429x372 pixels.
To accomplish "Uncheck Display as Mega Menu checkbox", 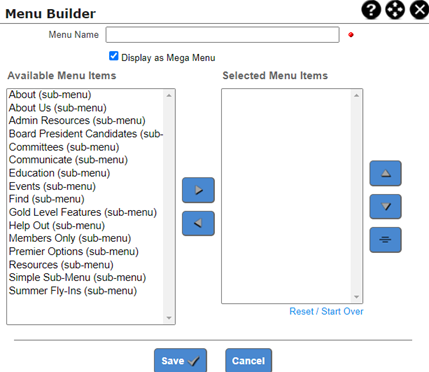I will pos(114,56).
